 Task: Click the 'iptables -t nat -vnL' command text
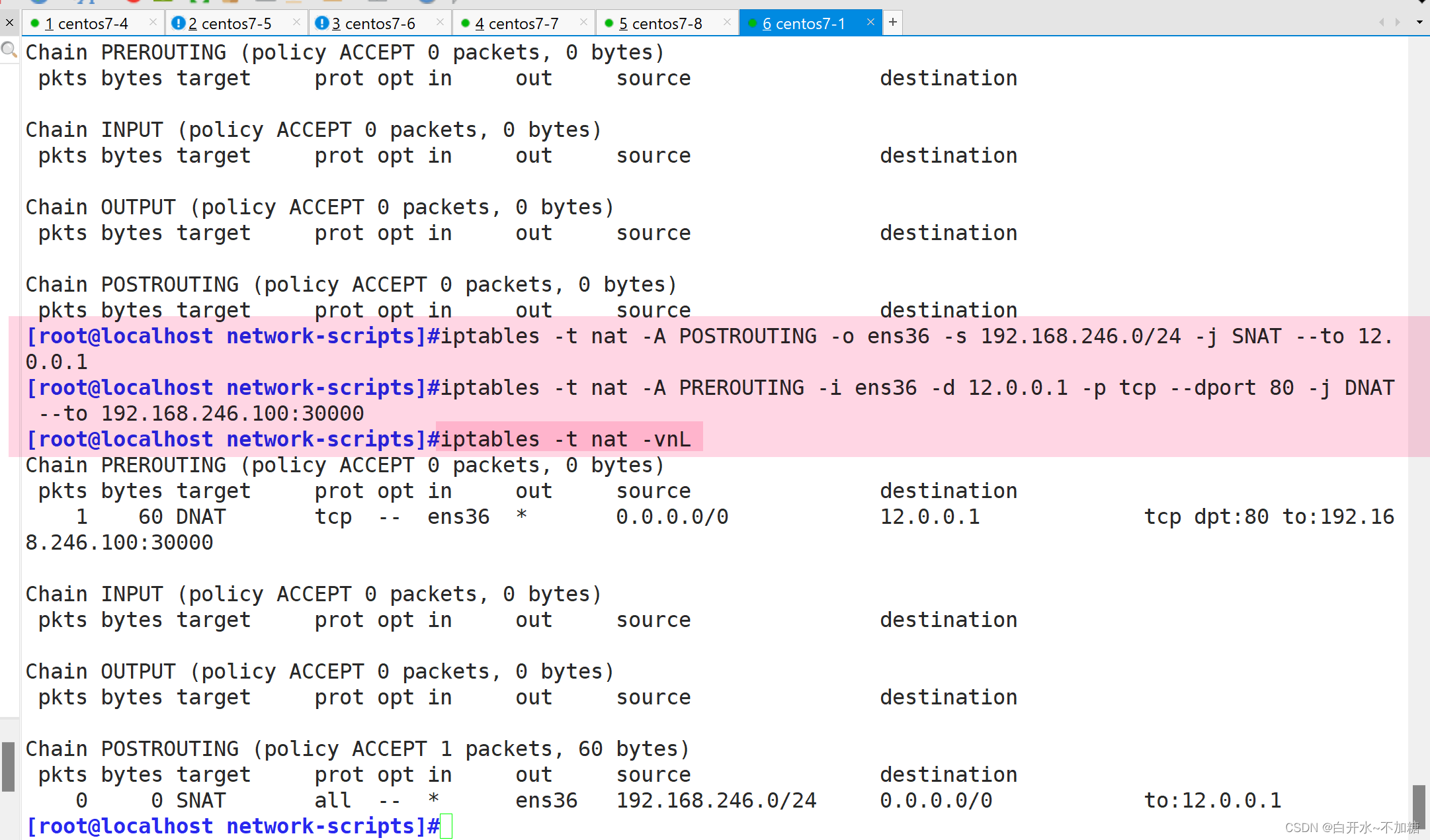[x=566, y=439]
